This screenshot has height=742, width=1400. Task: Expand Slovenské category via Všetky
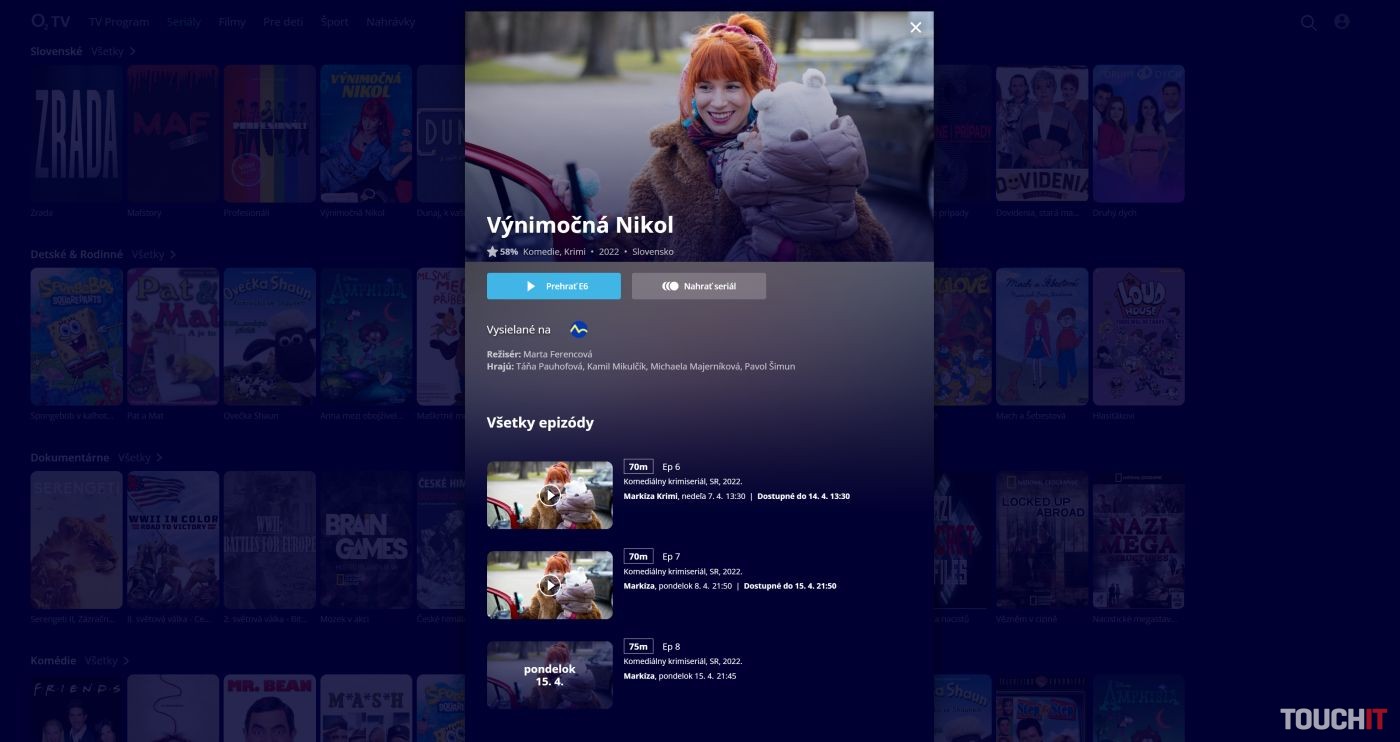pyautogui.click(x=112, y=51)
